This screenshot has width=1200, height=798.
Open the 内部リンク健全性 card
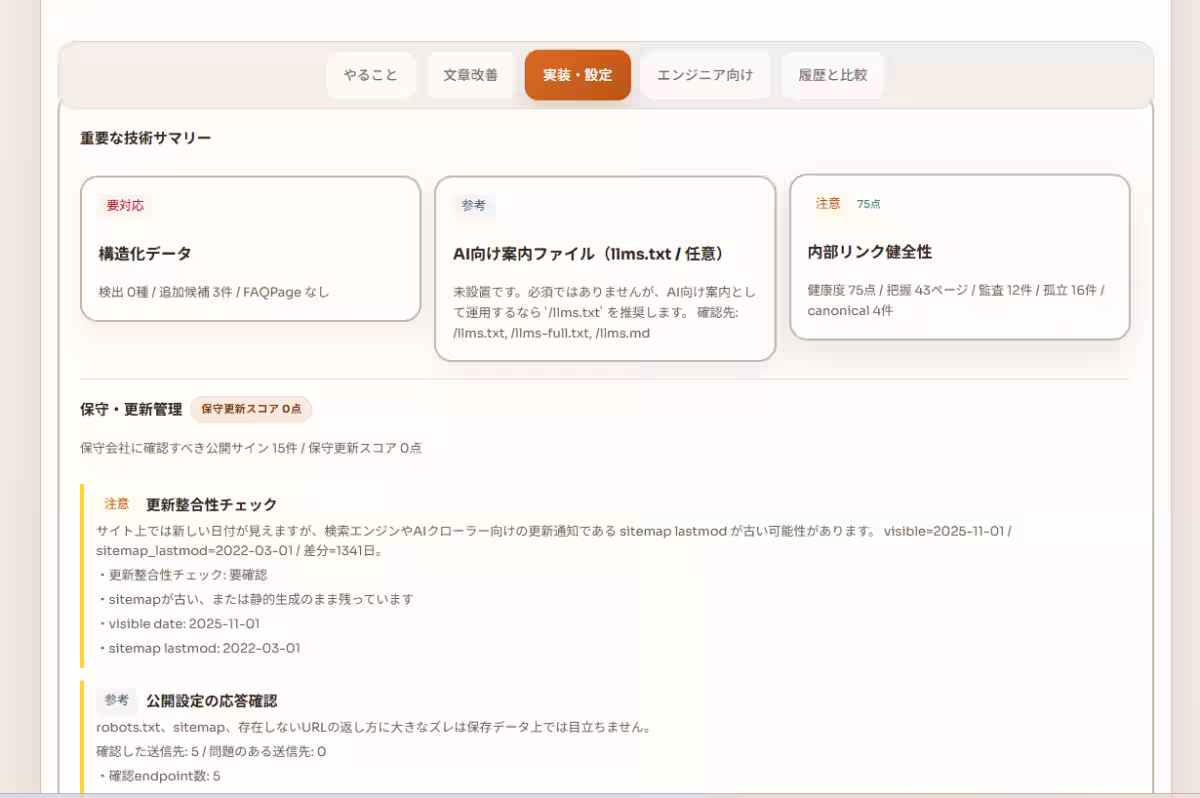tap(960, 257)
